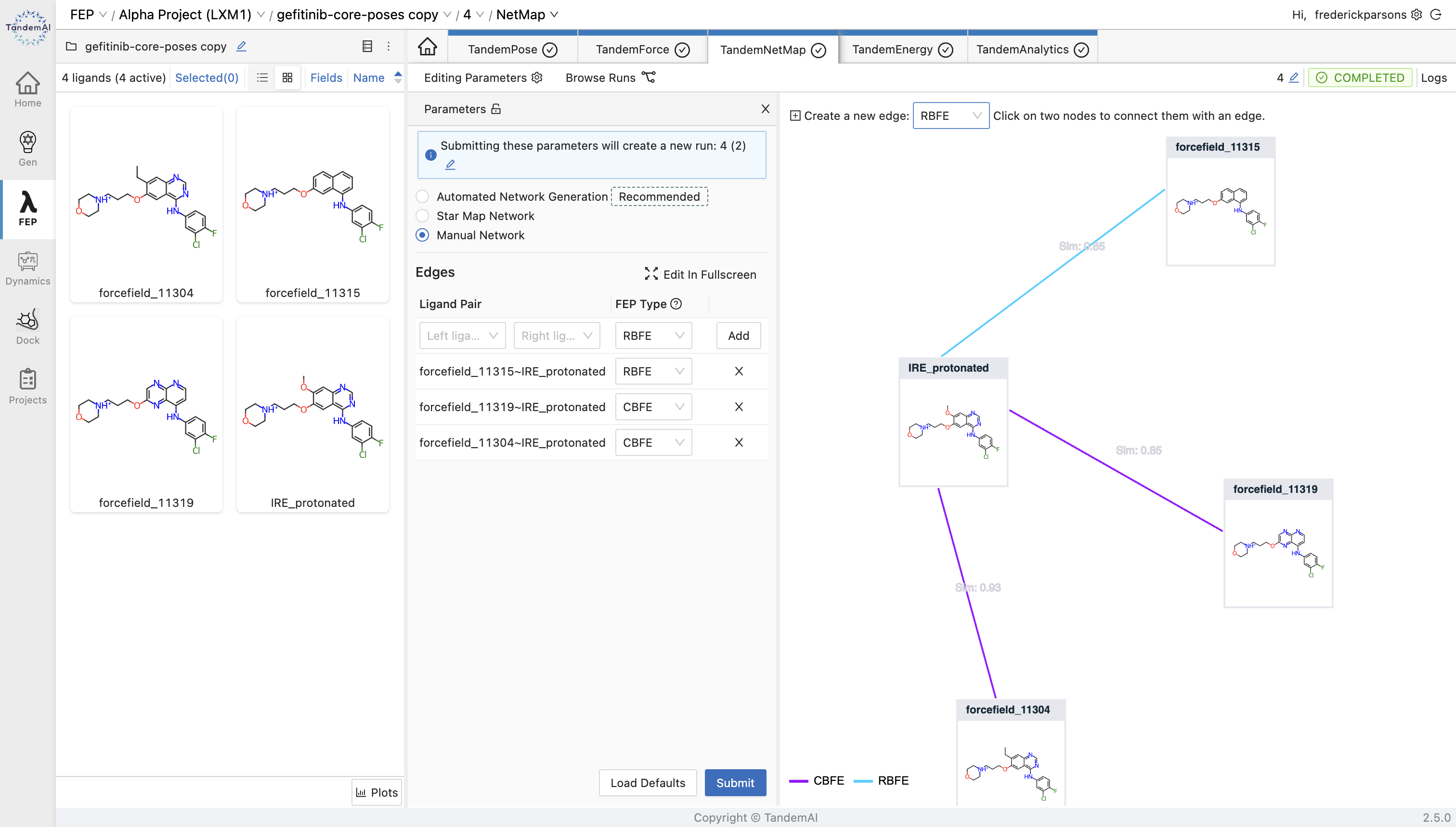Click the Load Defaults button
The image size is (1456, 827).
tap(647, 782)
